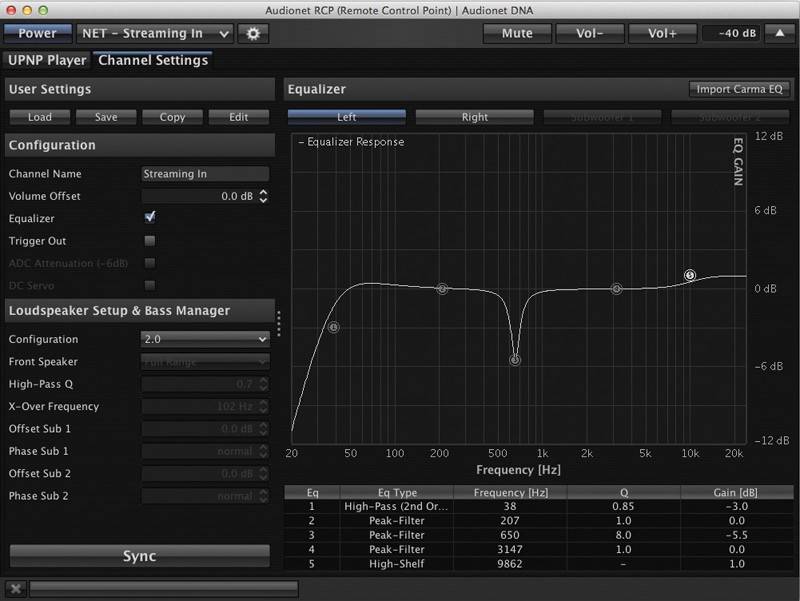Click the Channel Name input field
Viewport: 800px width, 601px height.
205,174
